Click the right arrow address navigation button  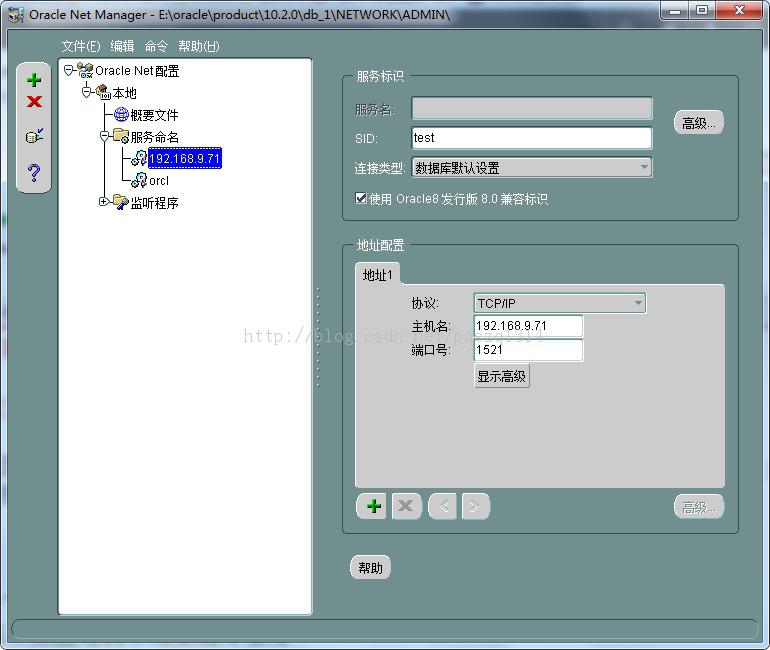tap(475, 506)
